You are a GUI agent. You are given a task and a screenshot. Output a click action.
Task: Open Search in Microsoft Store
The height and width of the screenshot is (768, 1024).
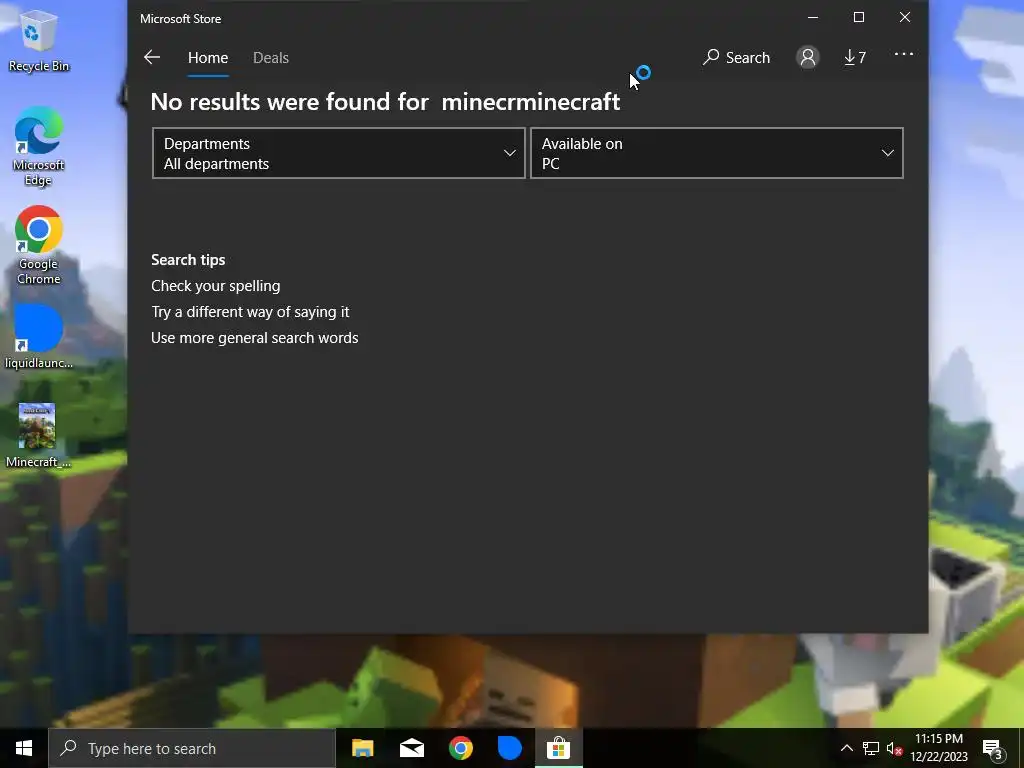point(736,57)
